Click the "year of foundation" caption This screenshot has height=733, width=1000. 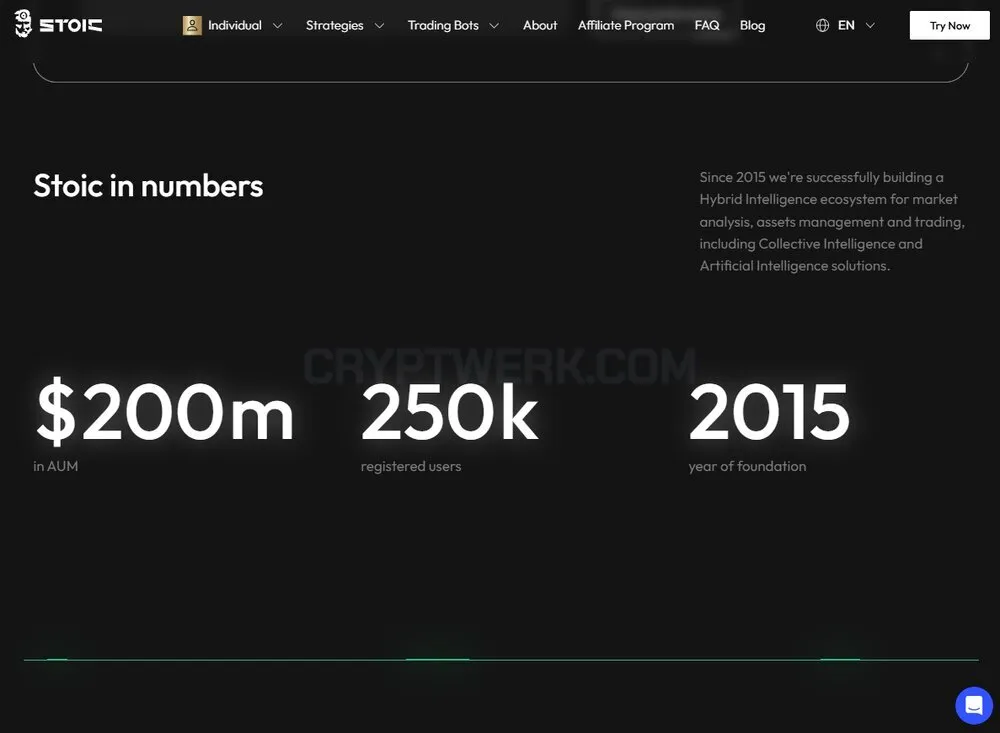747,467
